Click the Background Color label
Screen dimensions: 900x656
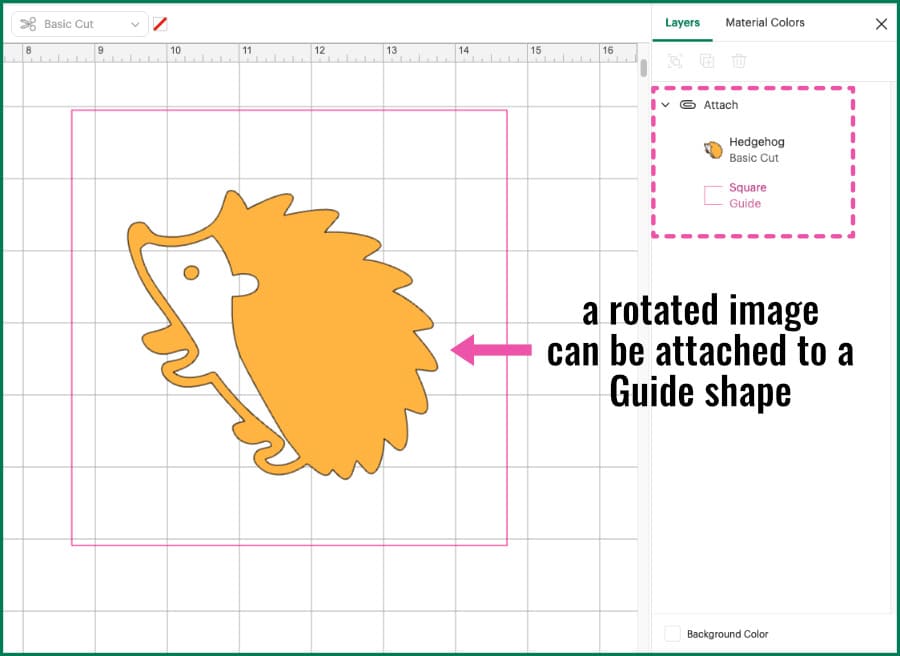point(727,634)
